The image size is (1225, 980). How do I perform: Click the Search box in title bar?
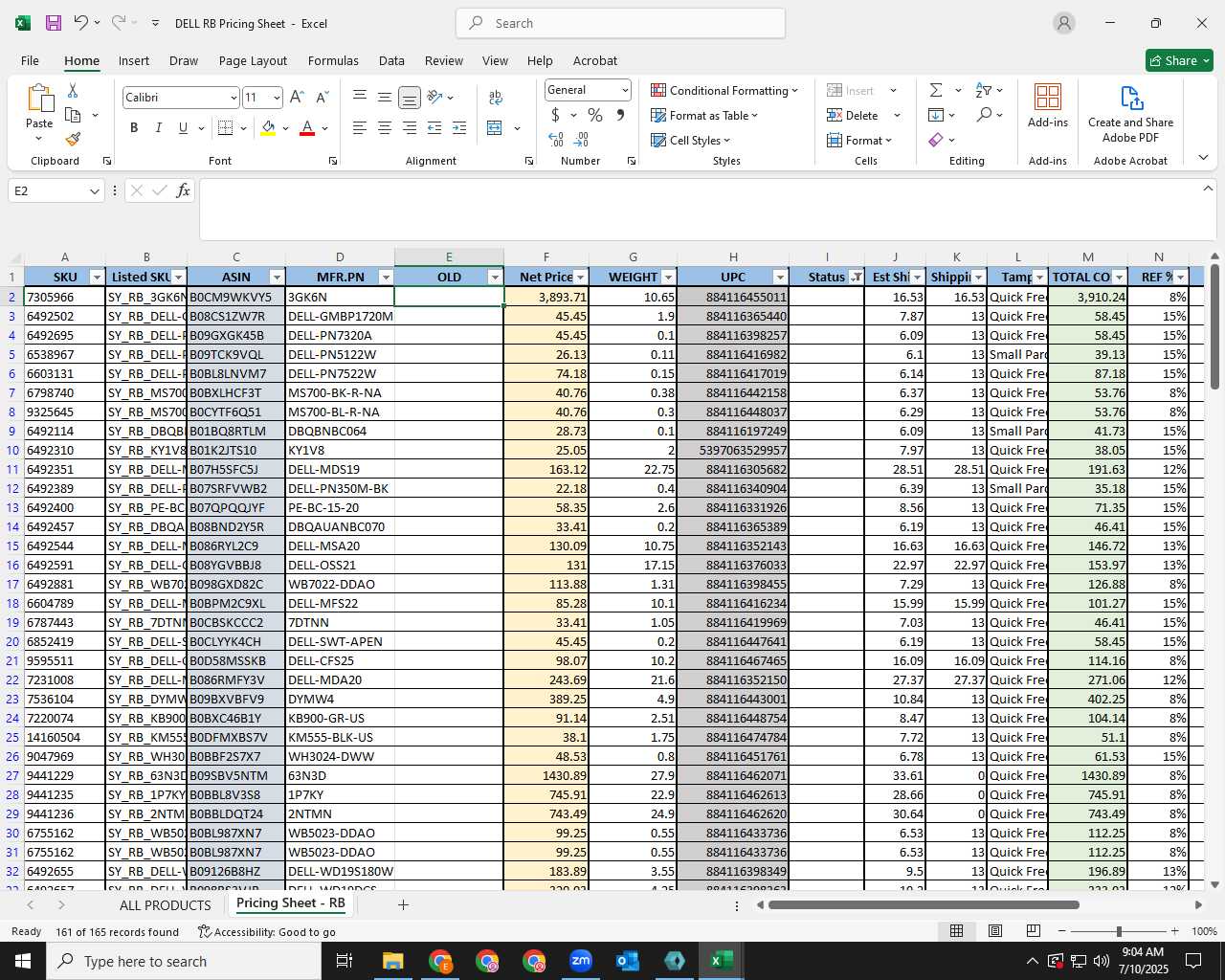tap(620, 23)
